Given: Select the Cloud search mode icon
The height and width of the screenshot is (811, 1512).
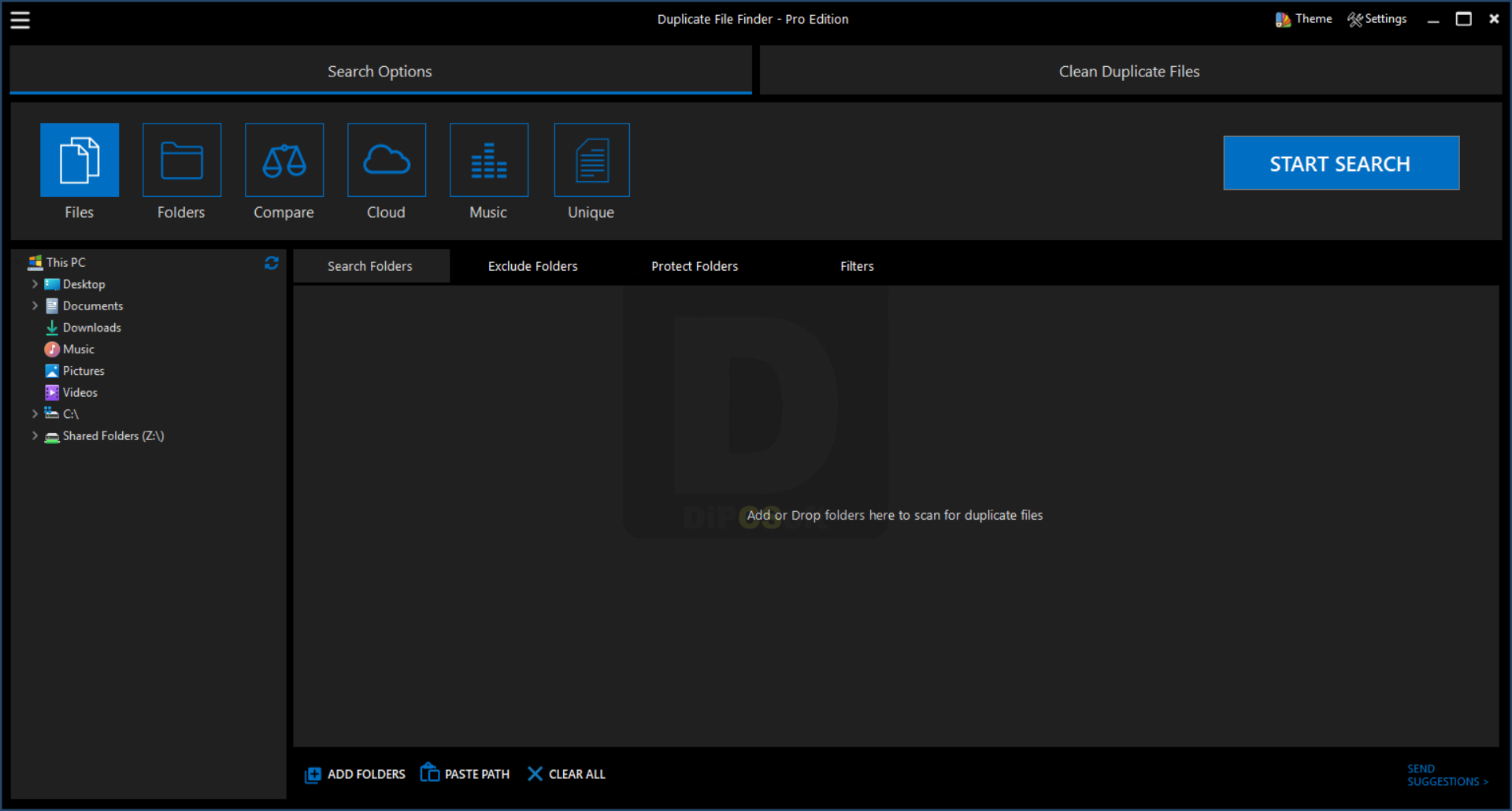Looking at the screenshot, I should [387, 160].
